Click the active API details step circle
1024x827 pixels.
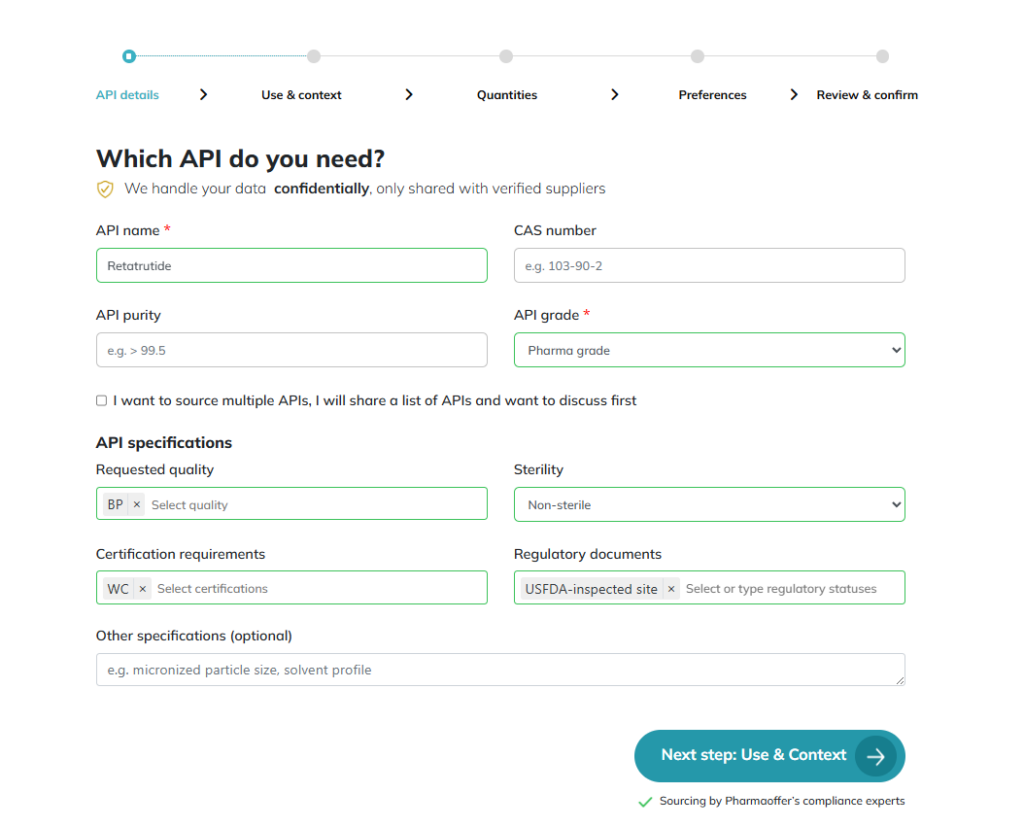(129, 56)
